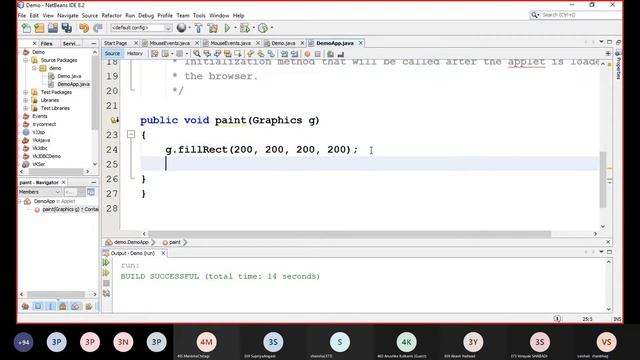Image resolution: width=640 pixels, height=360 pixels.
Task: Open the Run Project dropdown arrow
Action: point(235,28)
